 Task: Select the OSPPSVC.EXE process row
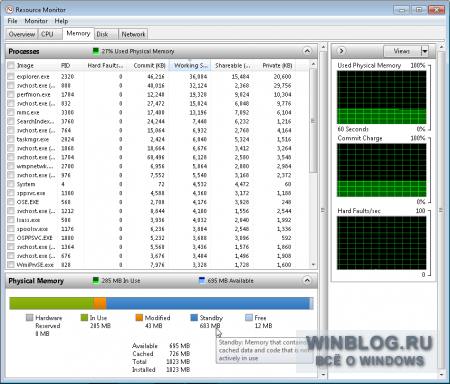(157, 238)
